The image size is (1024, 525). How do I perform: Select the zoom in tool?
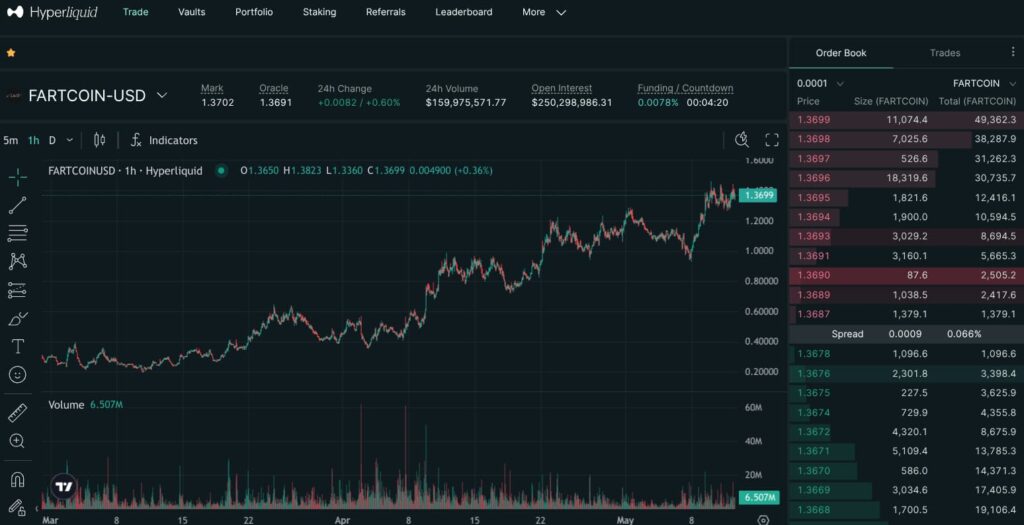[18, 441]
